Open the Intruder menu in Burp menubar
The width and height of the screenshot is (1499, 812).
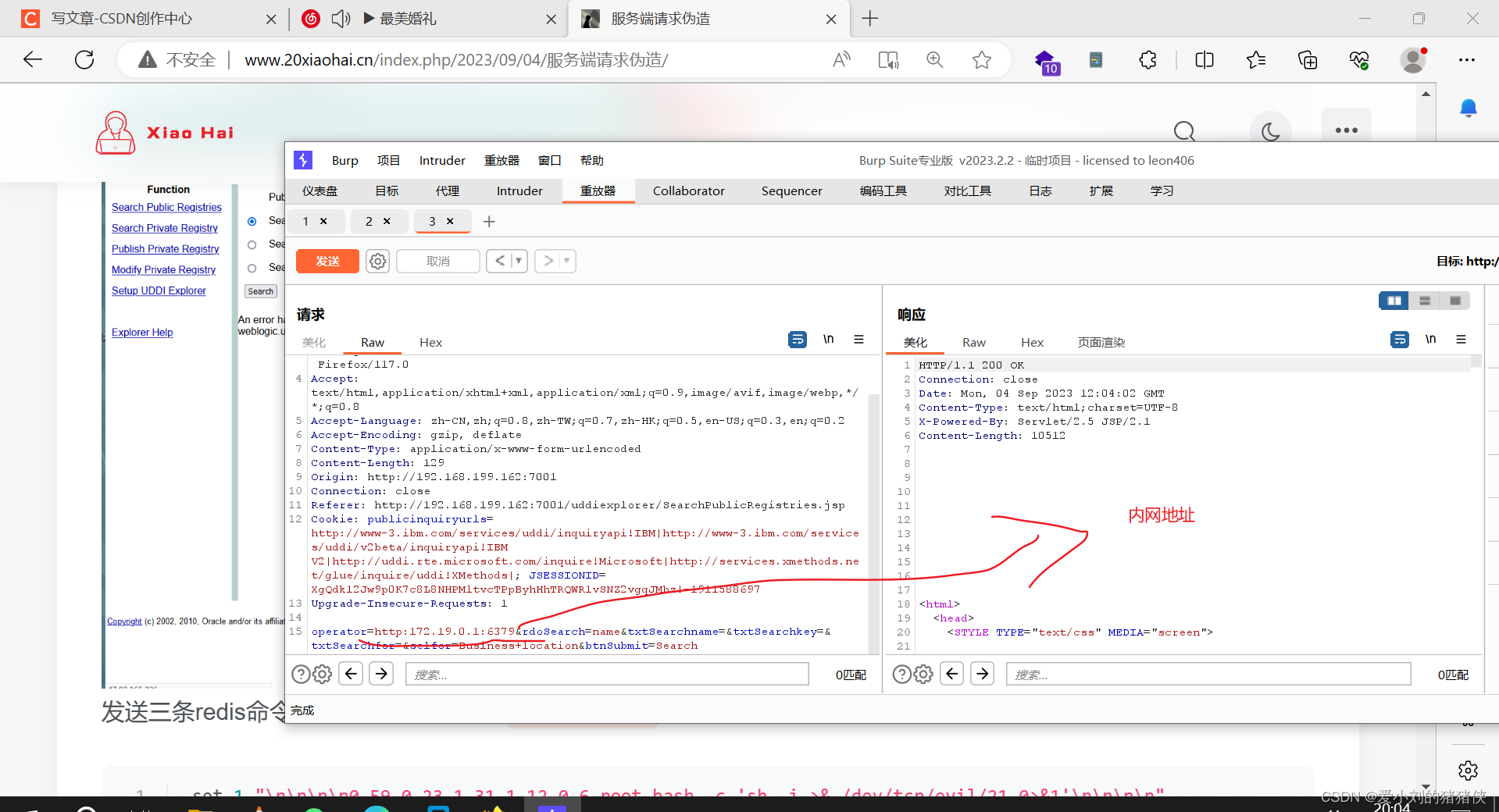(442, 160)
